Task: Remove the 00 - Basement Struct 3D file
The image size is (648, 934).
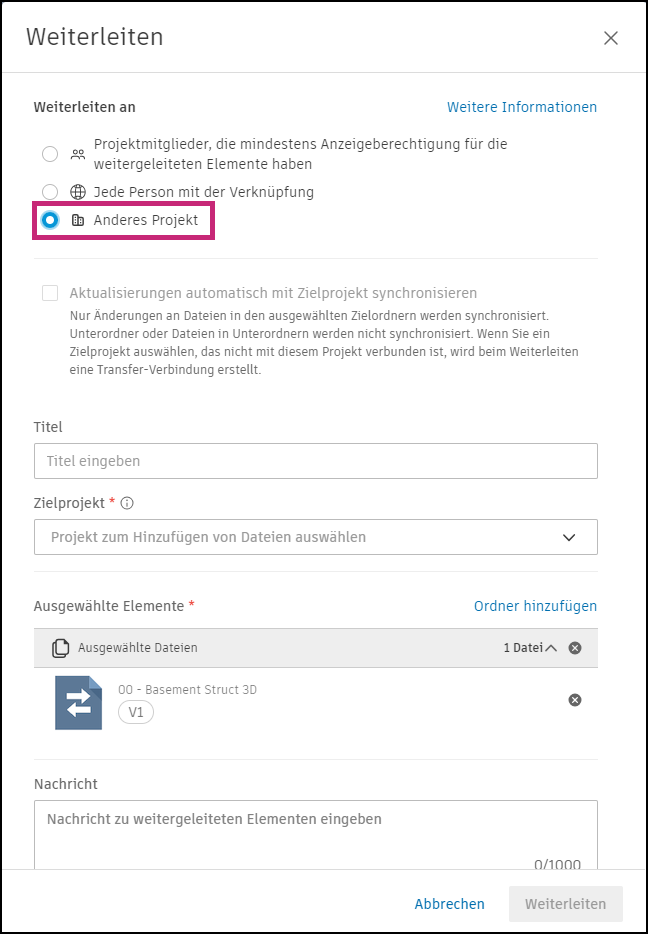Action: tap(575, 700)
